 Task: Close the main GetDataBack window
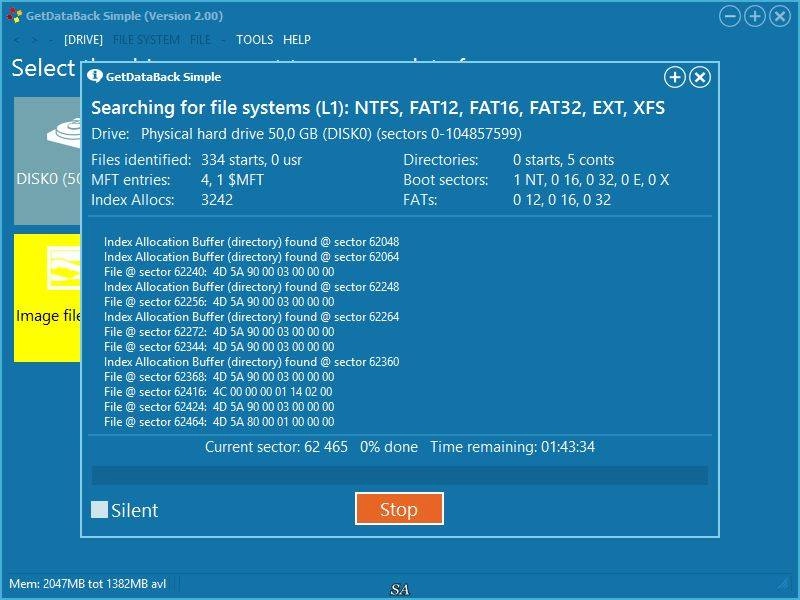(x=780, y=16)
